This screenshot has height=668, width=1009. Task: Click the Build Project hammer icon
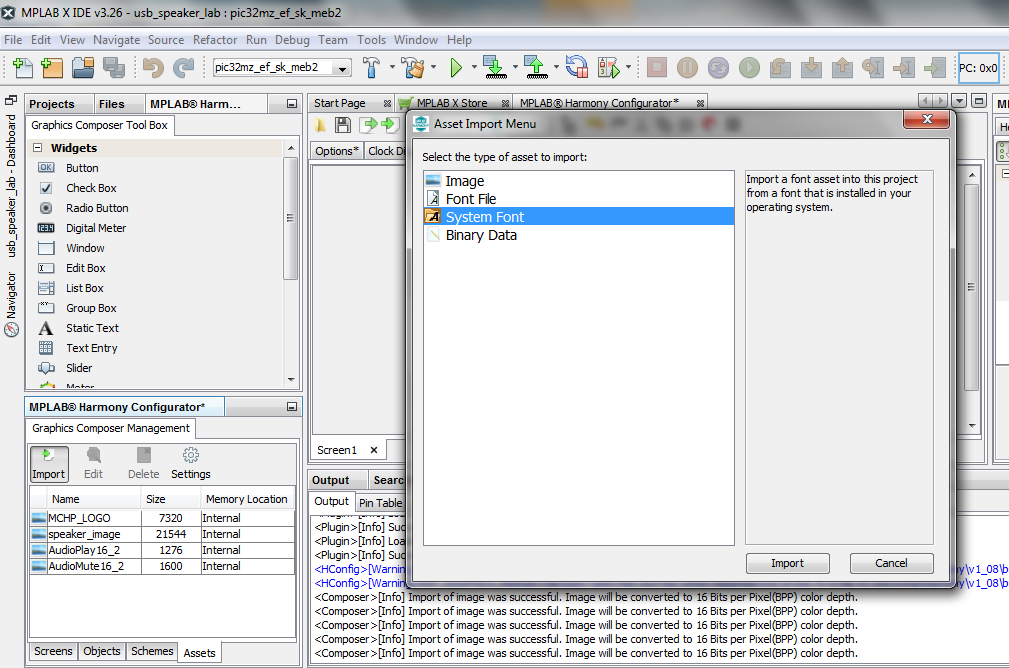pyautogui.click(x=371, y=68)
